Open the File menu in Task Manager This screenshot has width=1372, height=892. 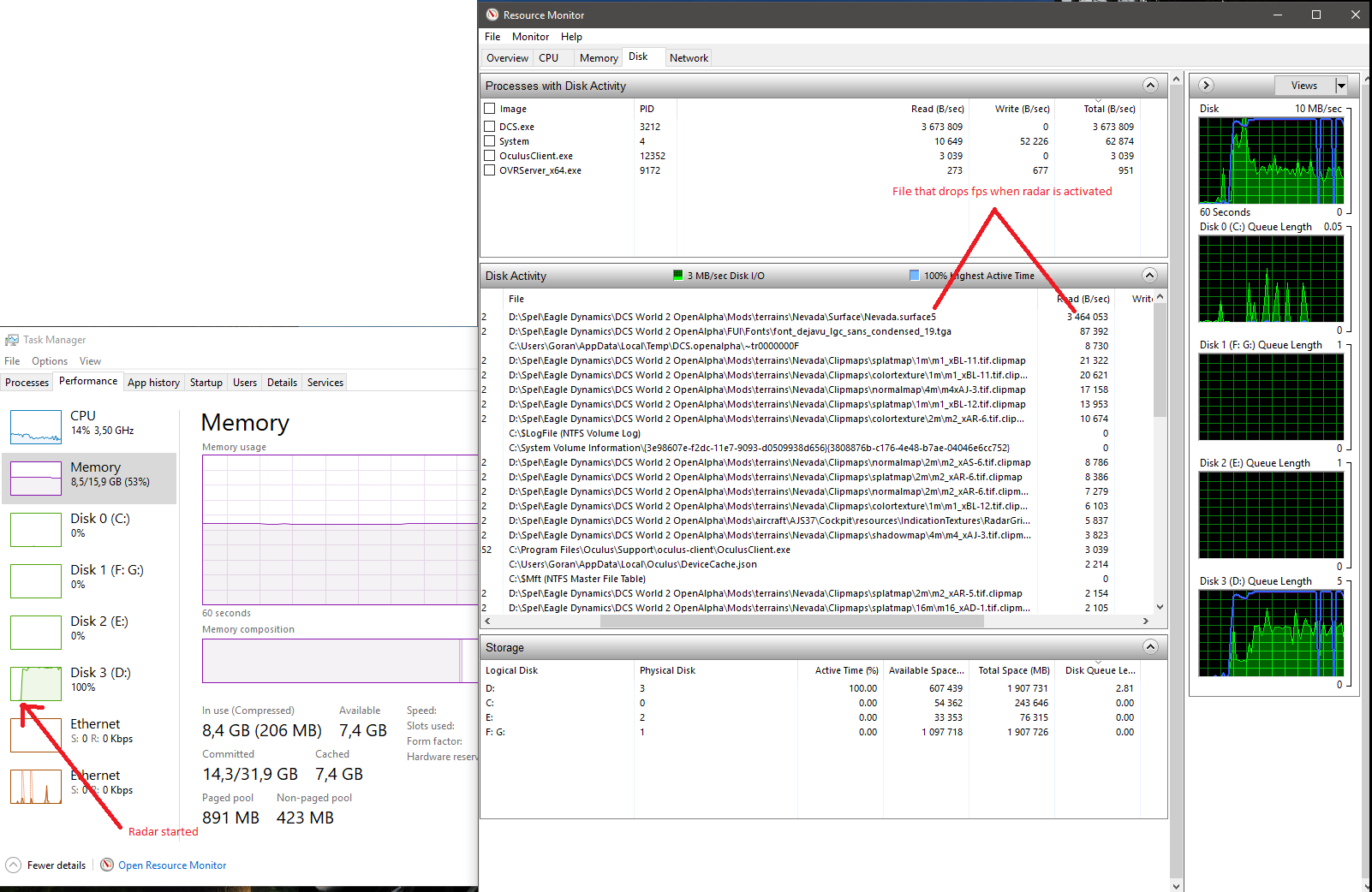pyautogui.click(x=12, y=361)
